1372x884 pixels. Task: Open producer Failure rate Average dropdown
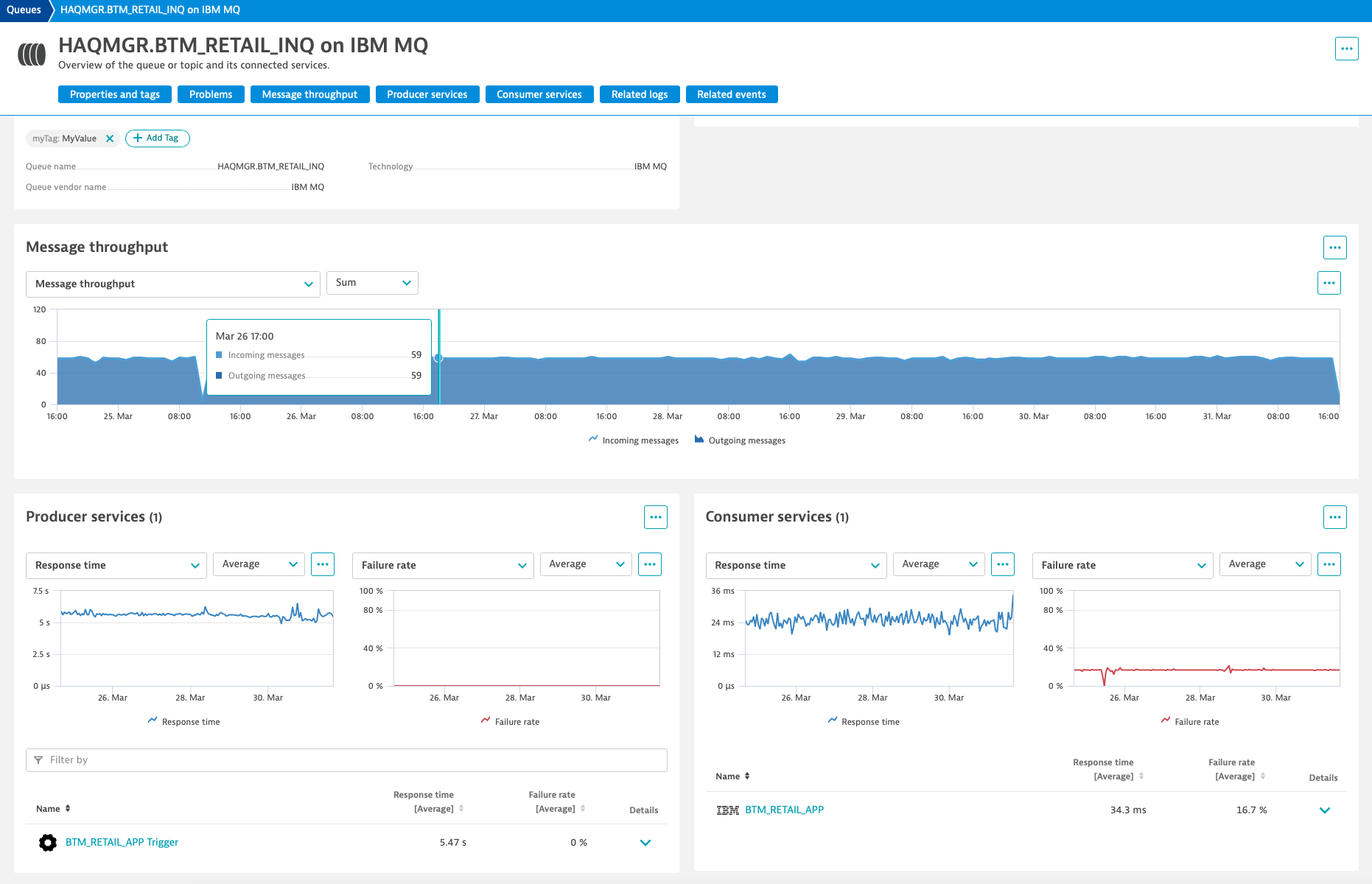coord(586,564)
